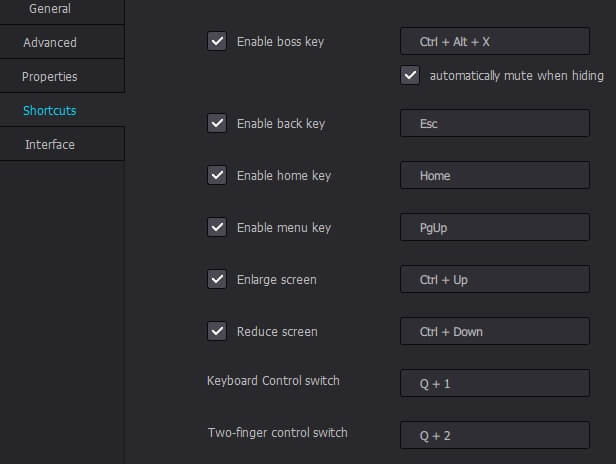Toggle the Enable home key checkbox
This screenshot has width=616, height=464.
(217, 175)
